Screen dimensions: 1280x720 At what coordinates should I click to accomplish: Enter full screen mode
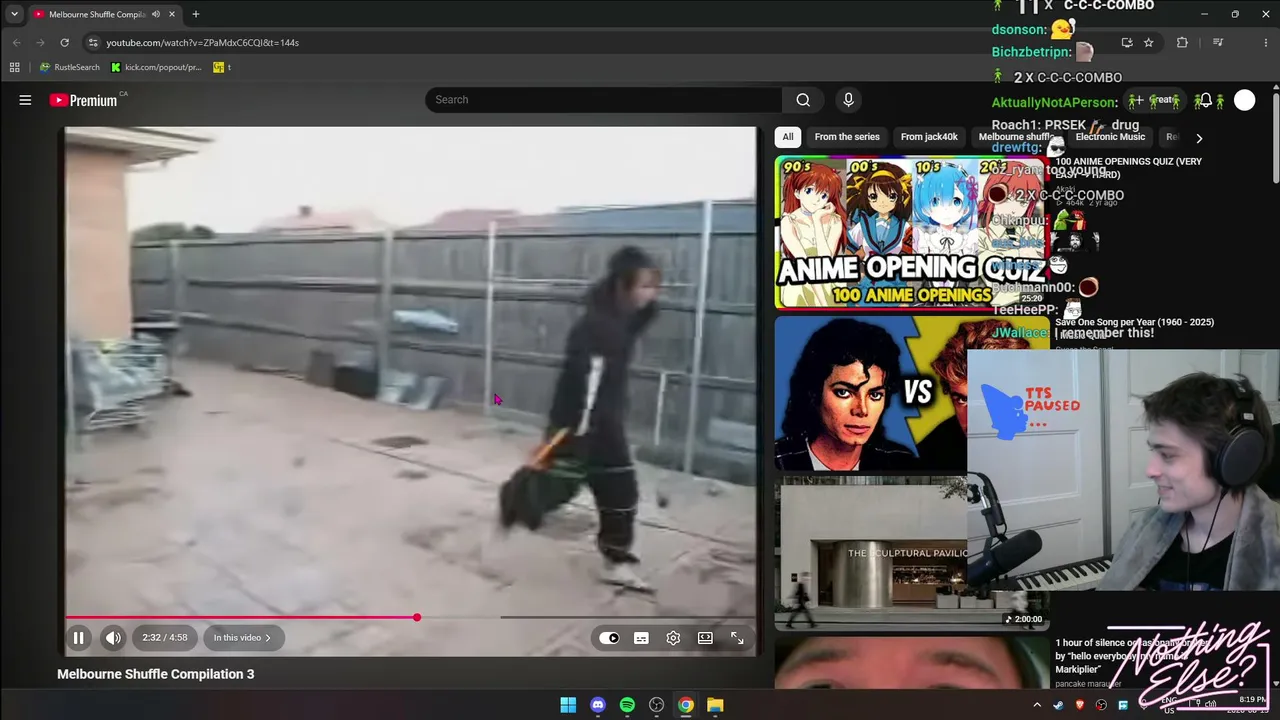click(x=737, y=638)
